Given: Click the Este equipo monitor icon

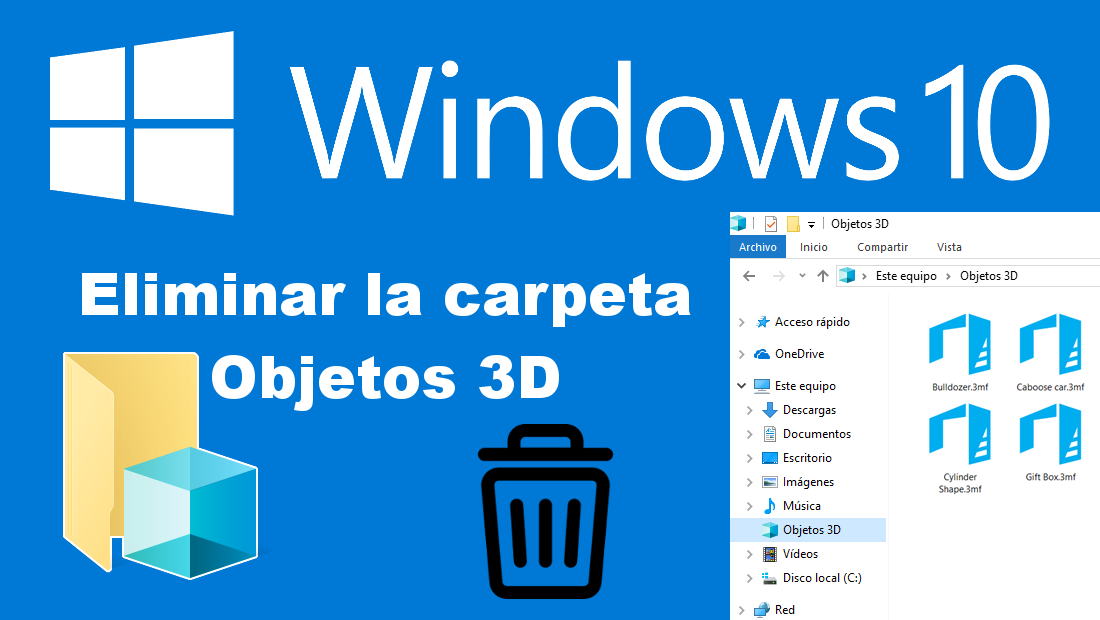Looking at the screenshot, I should pos(762,386).
